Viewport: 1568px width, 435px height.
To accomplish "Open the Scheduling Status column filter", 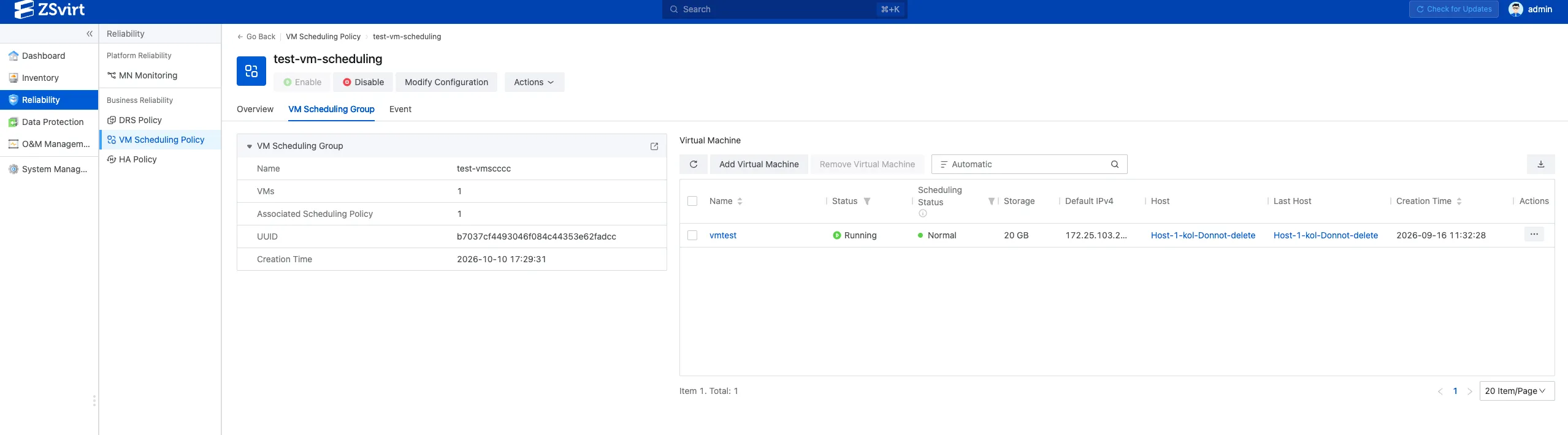I will (x=991, y=201).
